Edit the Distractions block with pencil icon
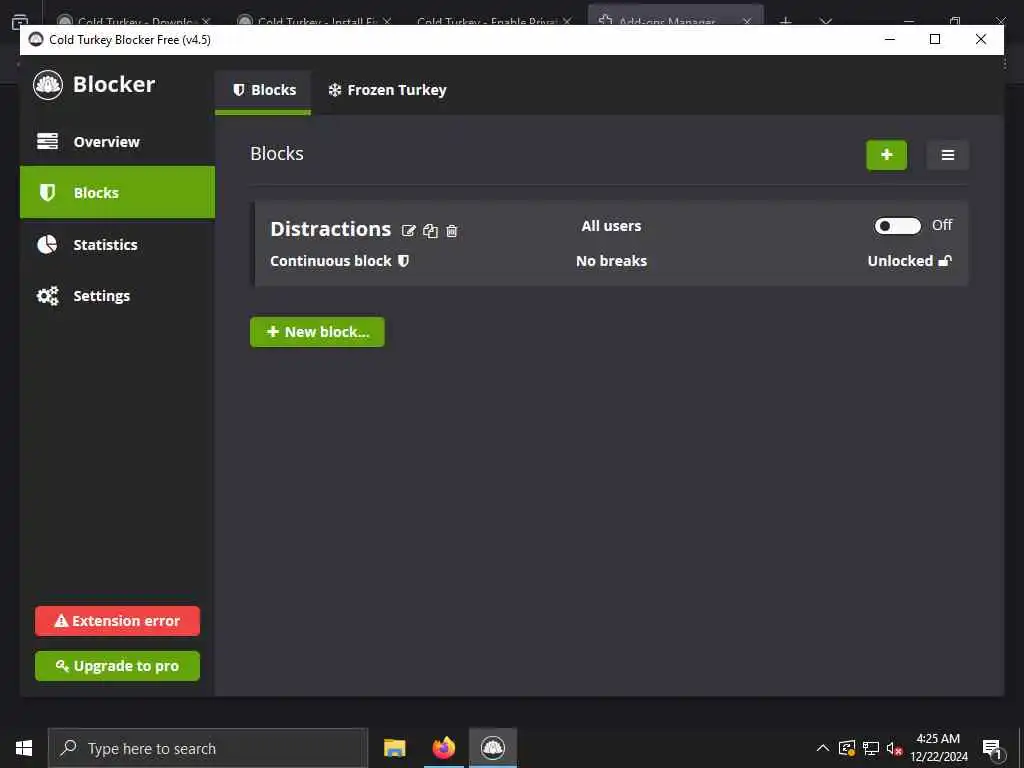This screenshot has width=1024, height=768. (409, 231)
